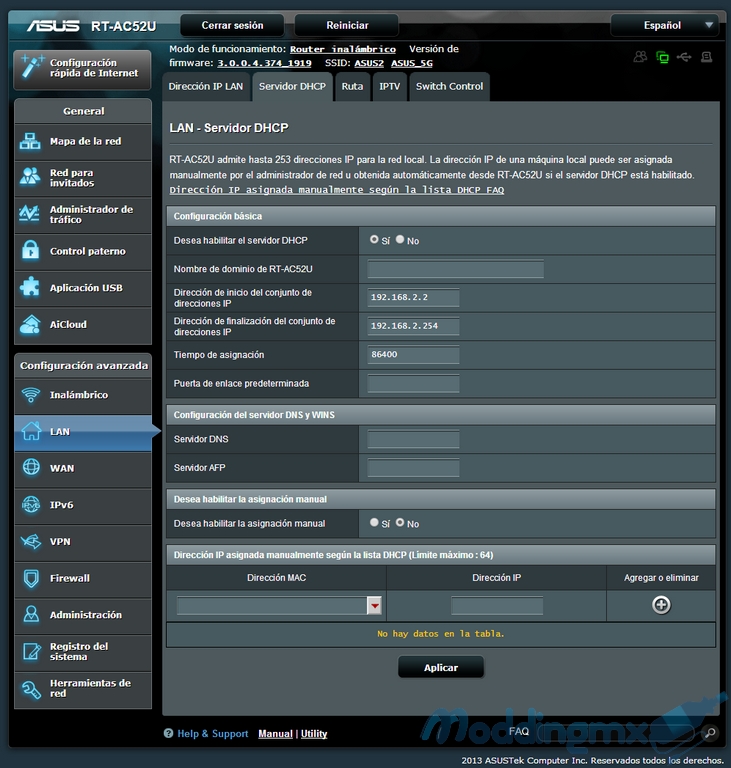Click 'No hay datos en la tabla.' text
This screenshot has height=768, width=731.
pos(440,634)
